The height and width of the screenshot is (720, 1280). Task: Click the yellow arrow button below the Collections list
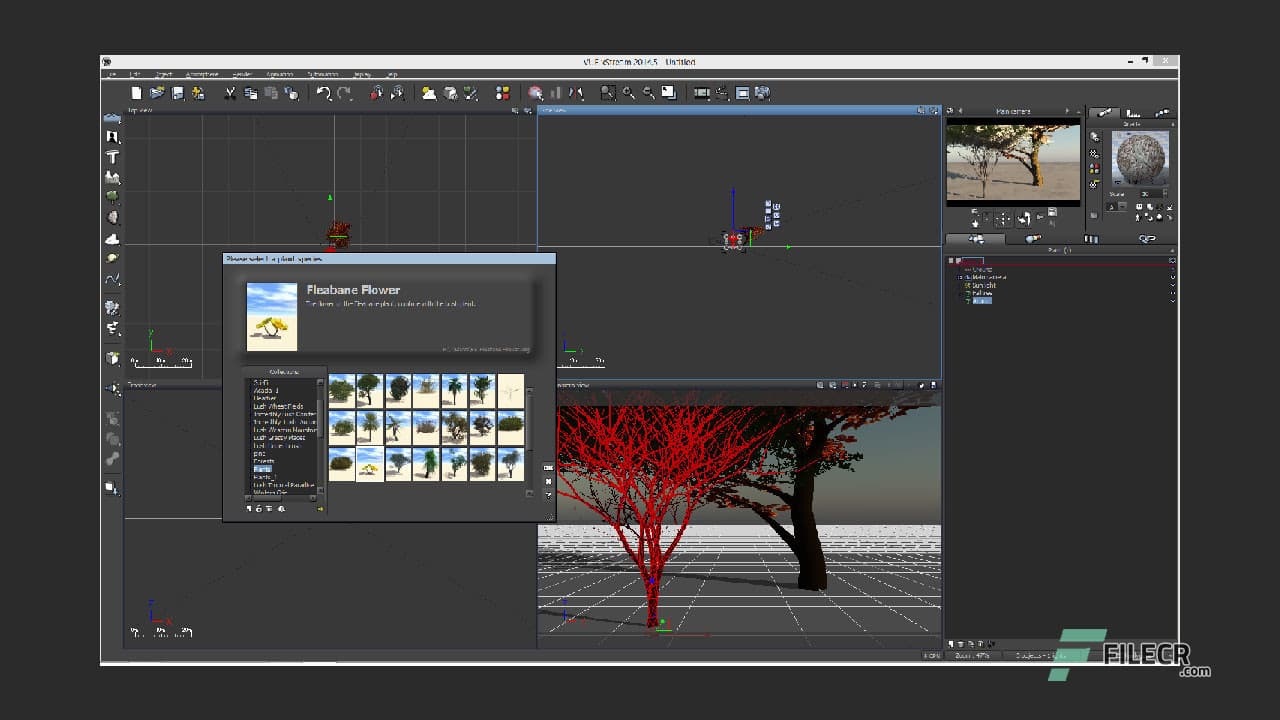click(x=320, y=508)
